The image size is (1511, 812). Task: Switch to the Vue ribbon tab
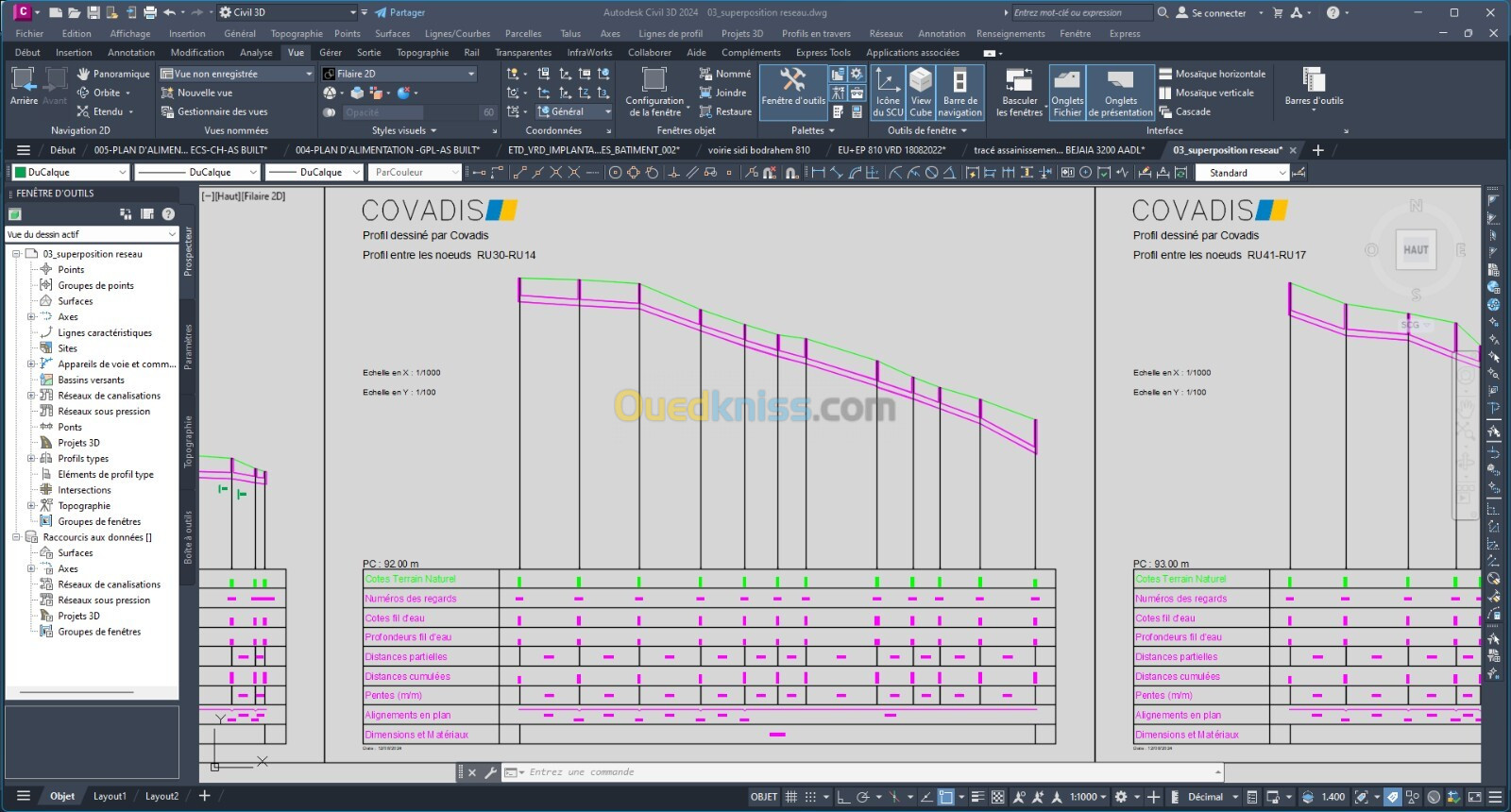[296, 53]
